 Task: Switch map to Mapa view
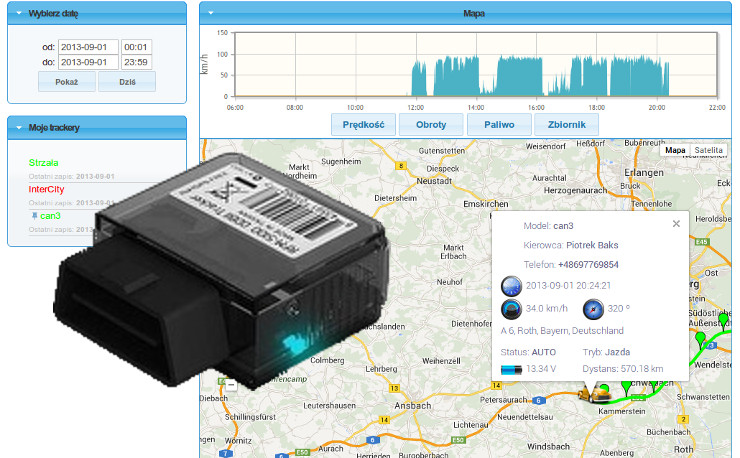(675, 150)
